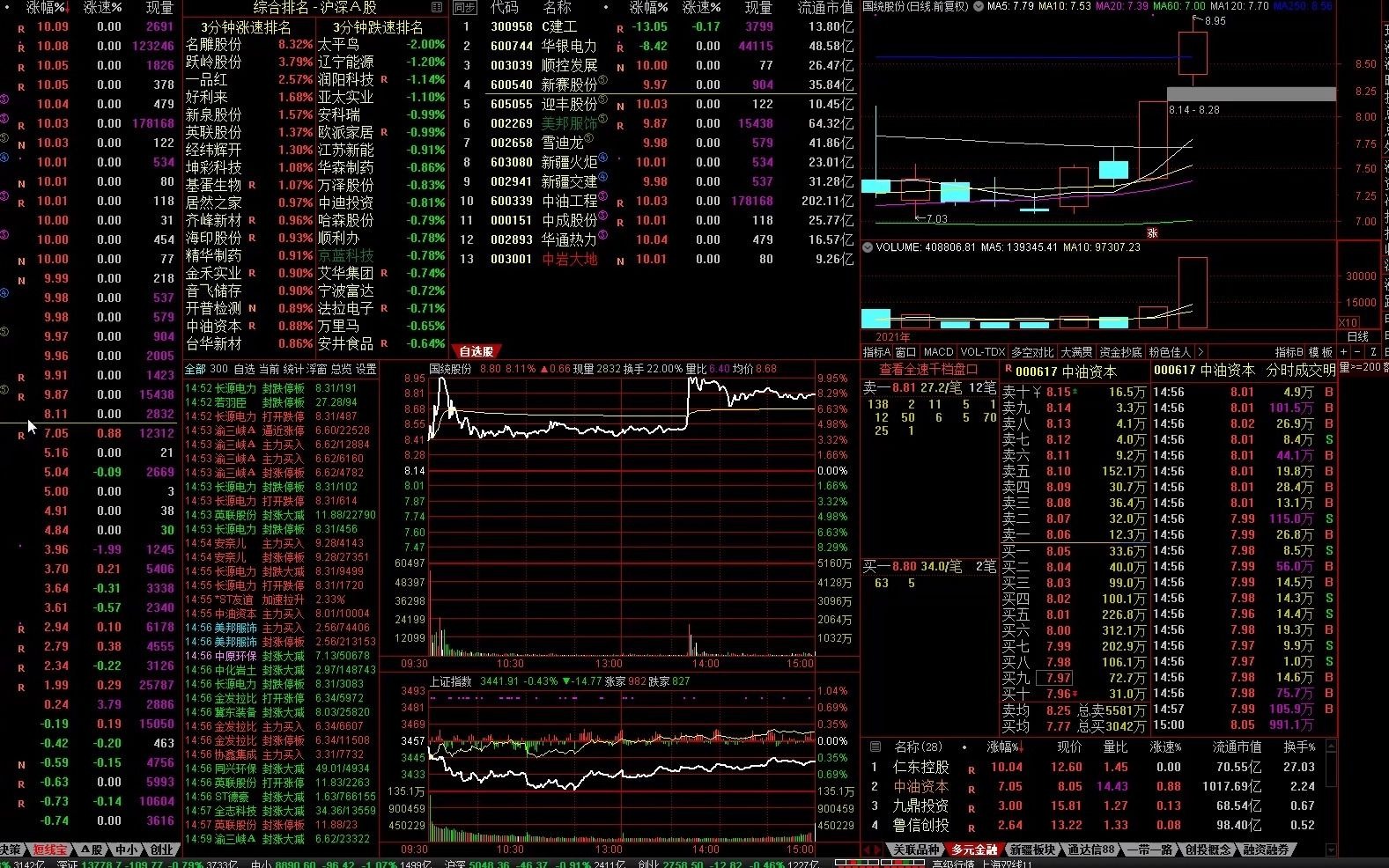Click the 窗口 button under the chart
1389x868 pixels.
(906, 351)
